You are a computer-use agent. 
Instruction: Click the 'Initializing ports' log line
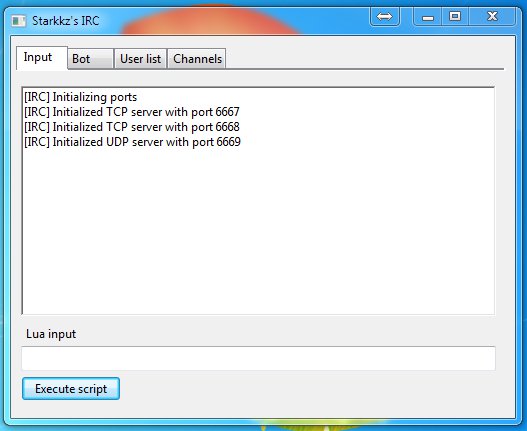tap(81, 97)
